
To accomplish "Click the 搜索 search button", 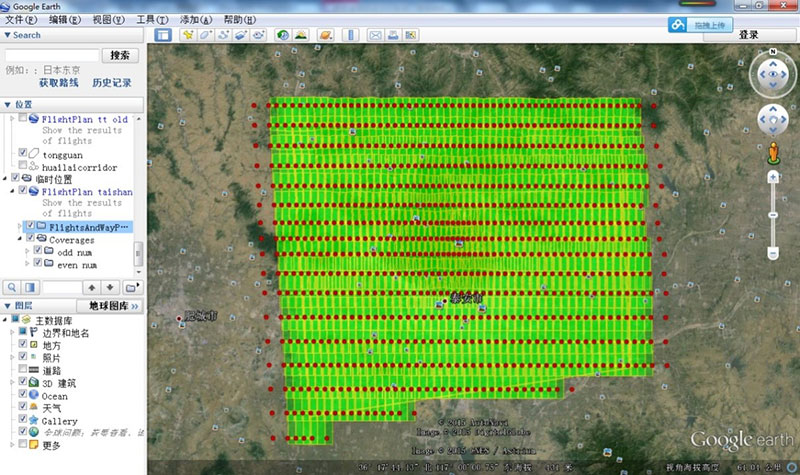I will coord(120,55).
